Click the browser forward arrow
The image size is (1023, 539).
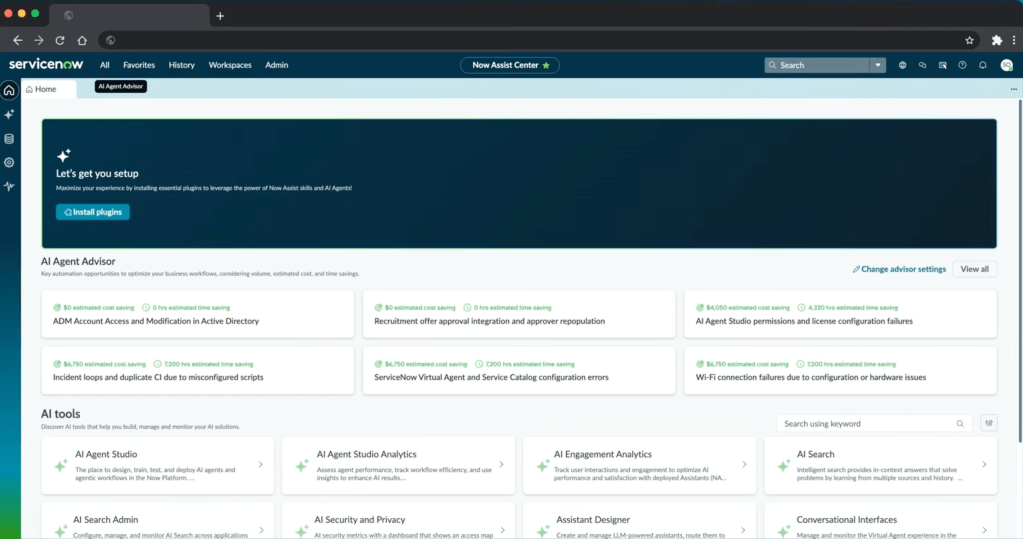(x=39, y=40)
